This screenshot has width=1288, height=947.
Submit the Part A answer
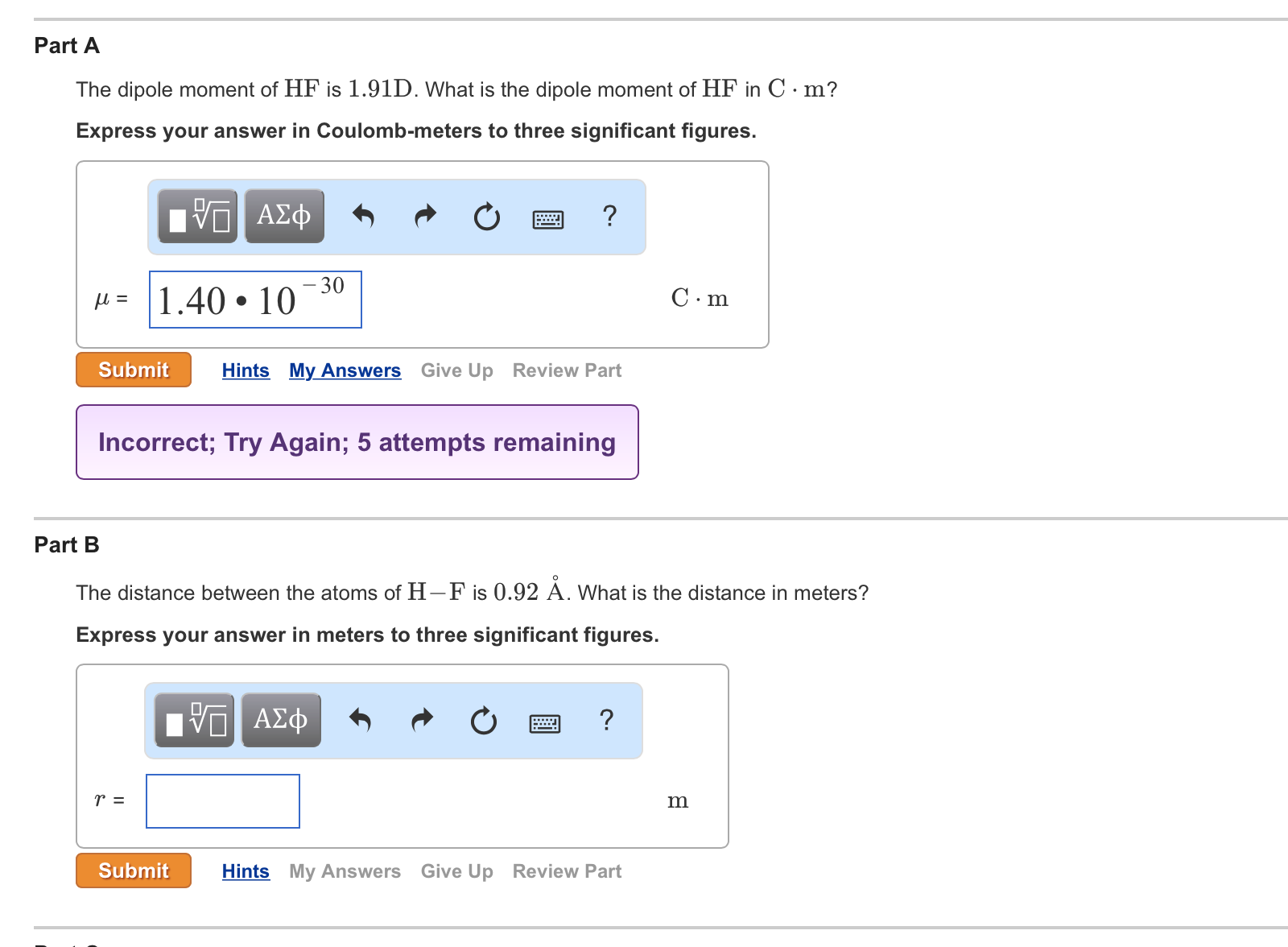pyautogui.click(x=134, y=370)
